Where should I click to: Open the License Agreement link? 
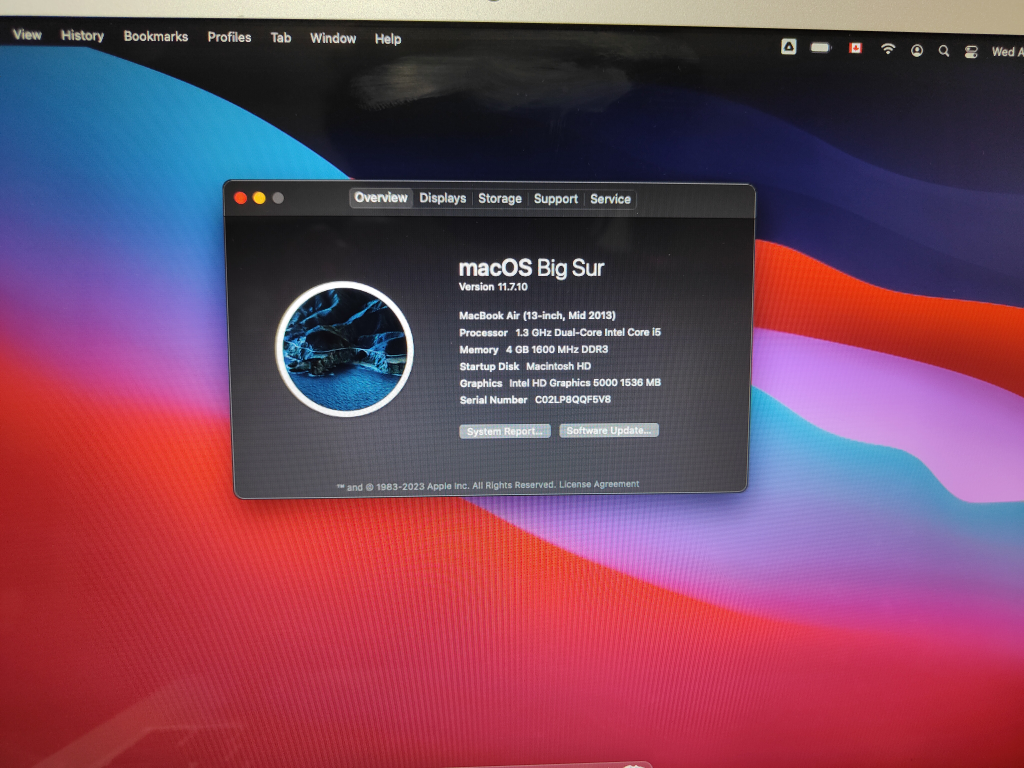599,484
